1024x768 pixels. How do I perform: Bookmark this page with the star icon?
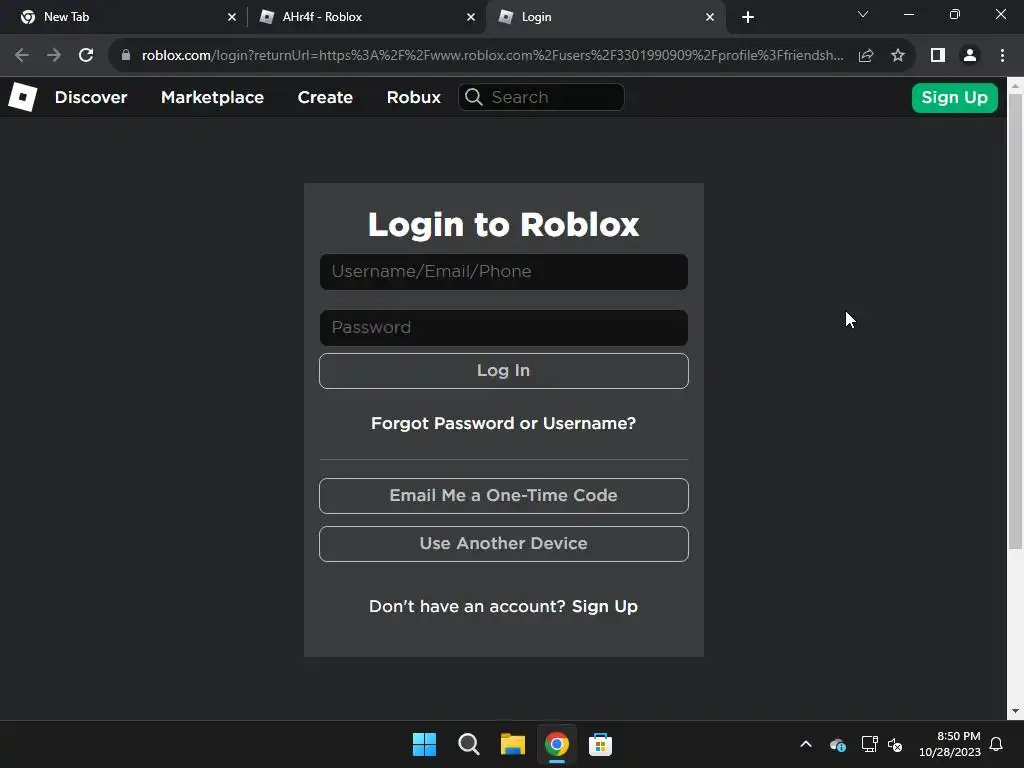point(898,56)
